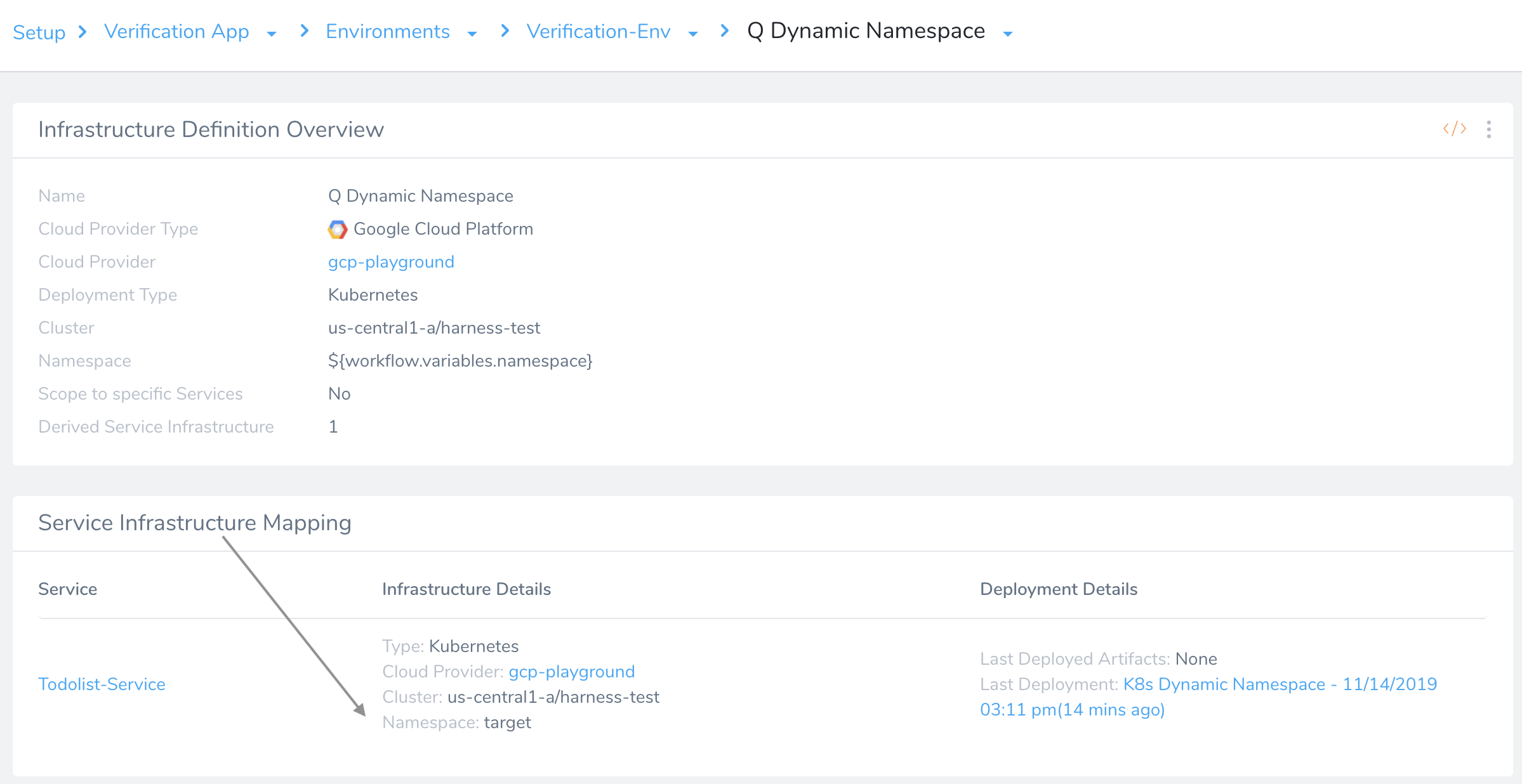
Task: Open the YAML code view icon
Action: pyautogui.click(x=1454, y=129)
